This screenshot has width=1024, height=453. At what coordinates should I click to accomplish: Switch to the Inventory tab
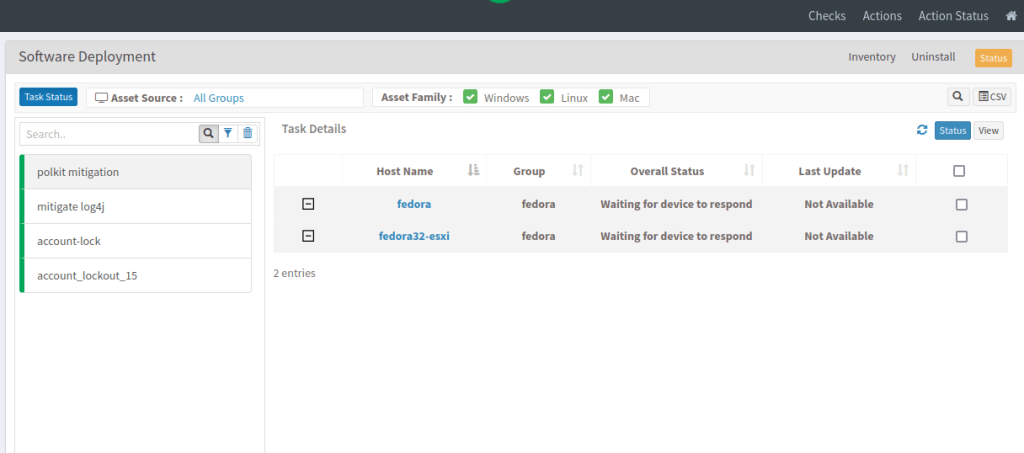coord(872,57)
